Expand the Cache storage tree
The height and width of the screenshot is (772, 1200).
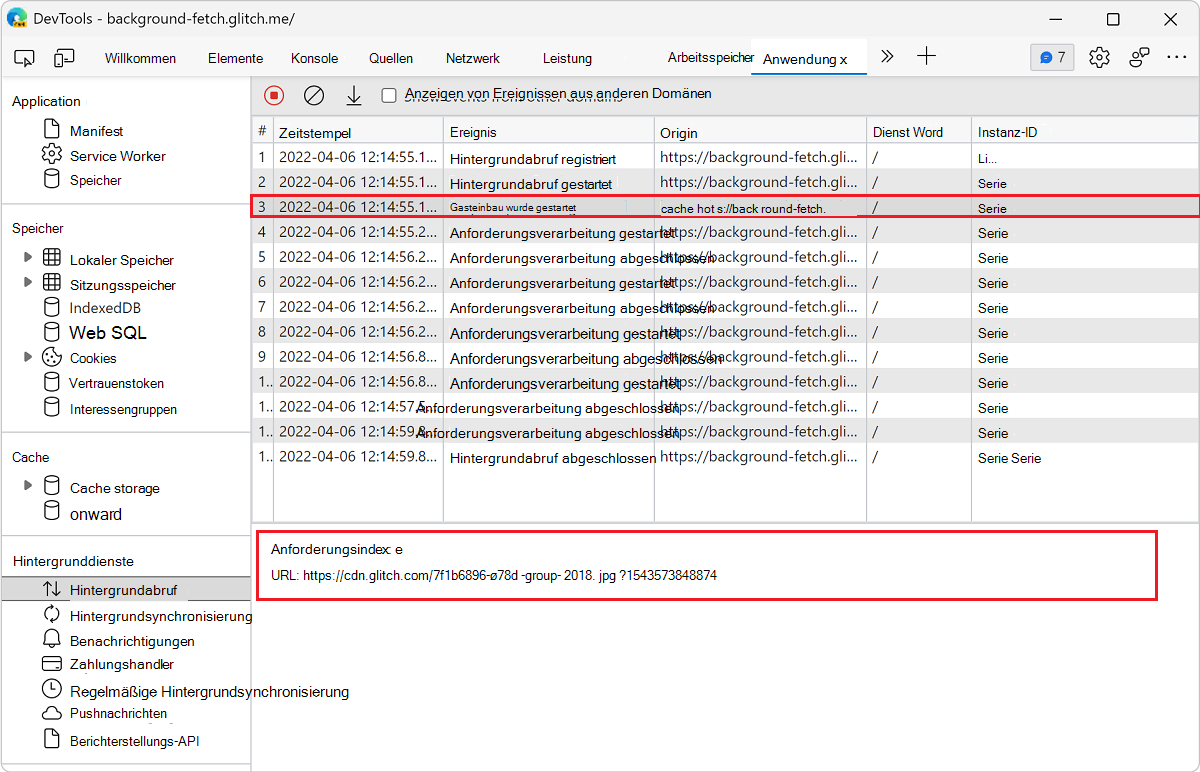tap(29, 487)
